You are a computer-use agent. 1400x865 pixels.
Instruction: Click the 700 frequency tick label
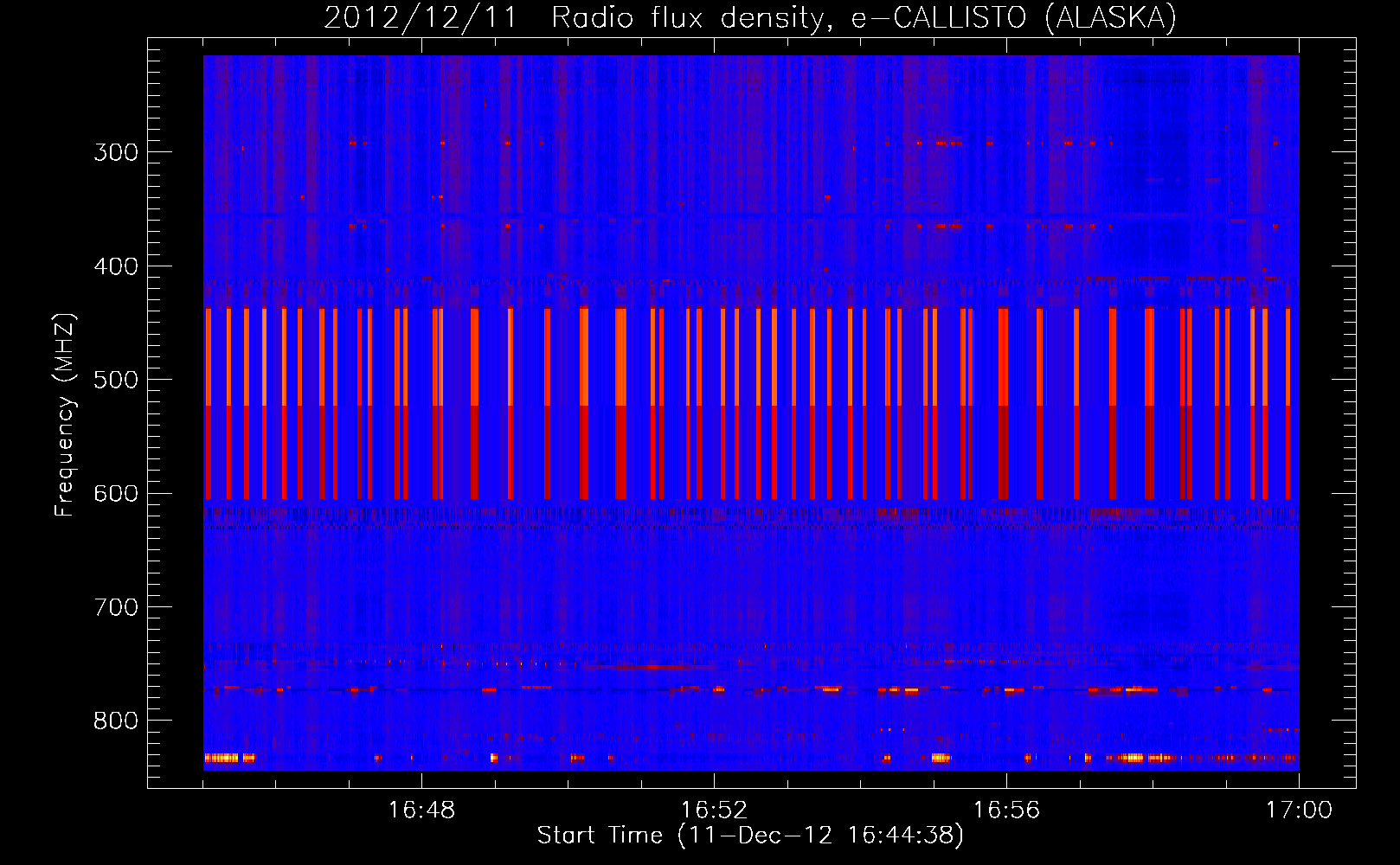[x=116, y=607]
